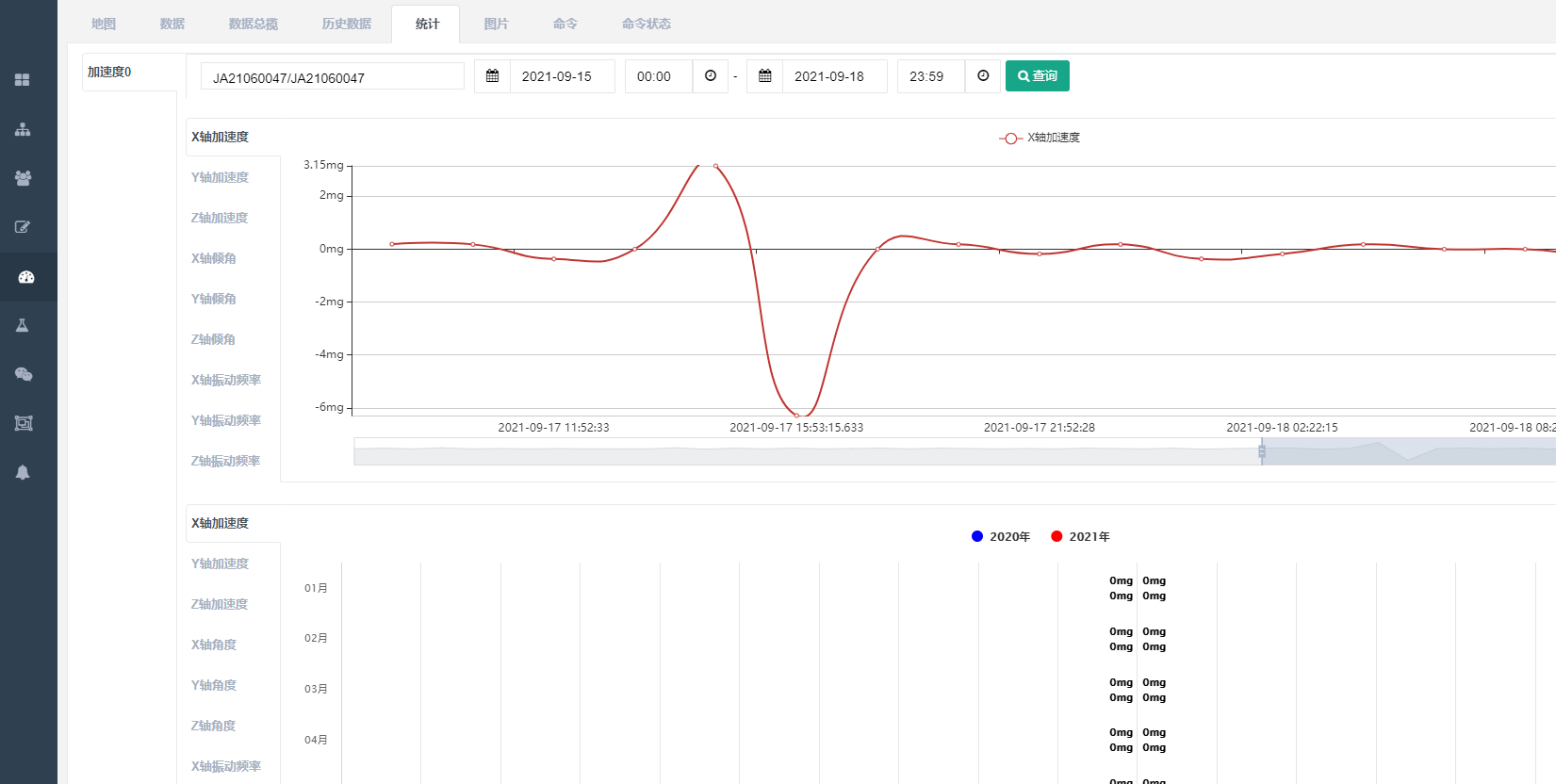This screenshot has width=1556, height=784.
Task: Toggle the 2020年 legend series
Action: 1000,536
